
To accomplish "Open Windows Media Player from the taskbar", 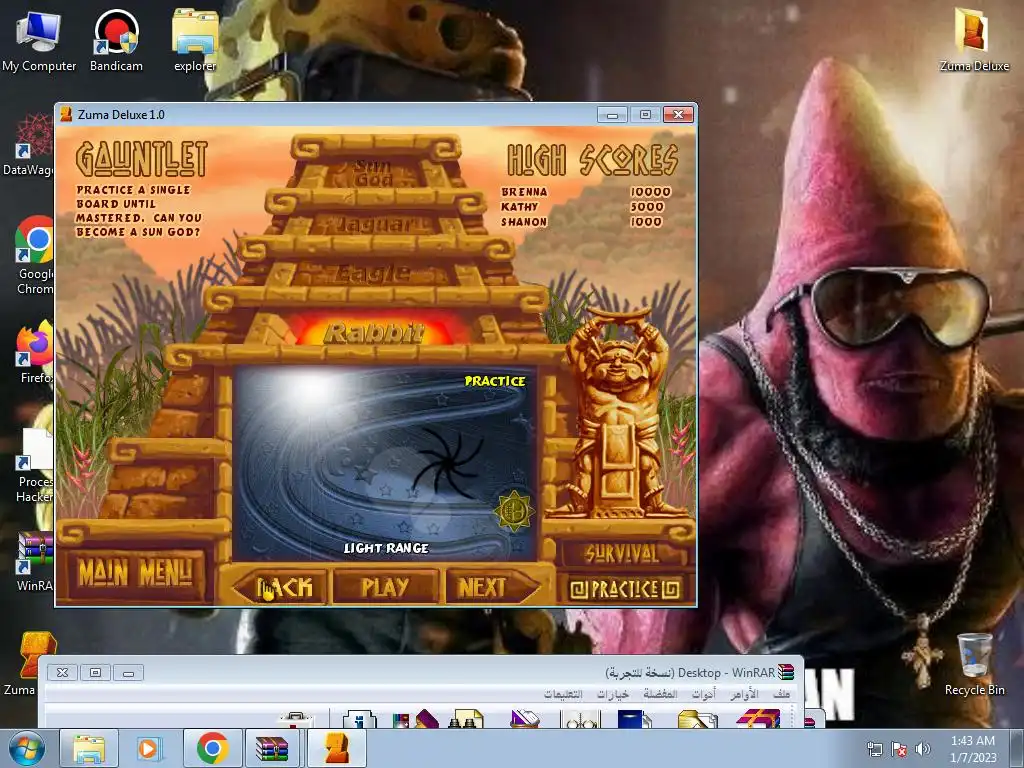I will point(149,748).
